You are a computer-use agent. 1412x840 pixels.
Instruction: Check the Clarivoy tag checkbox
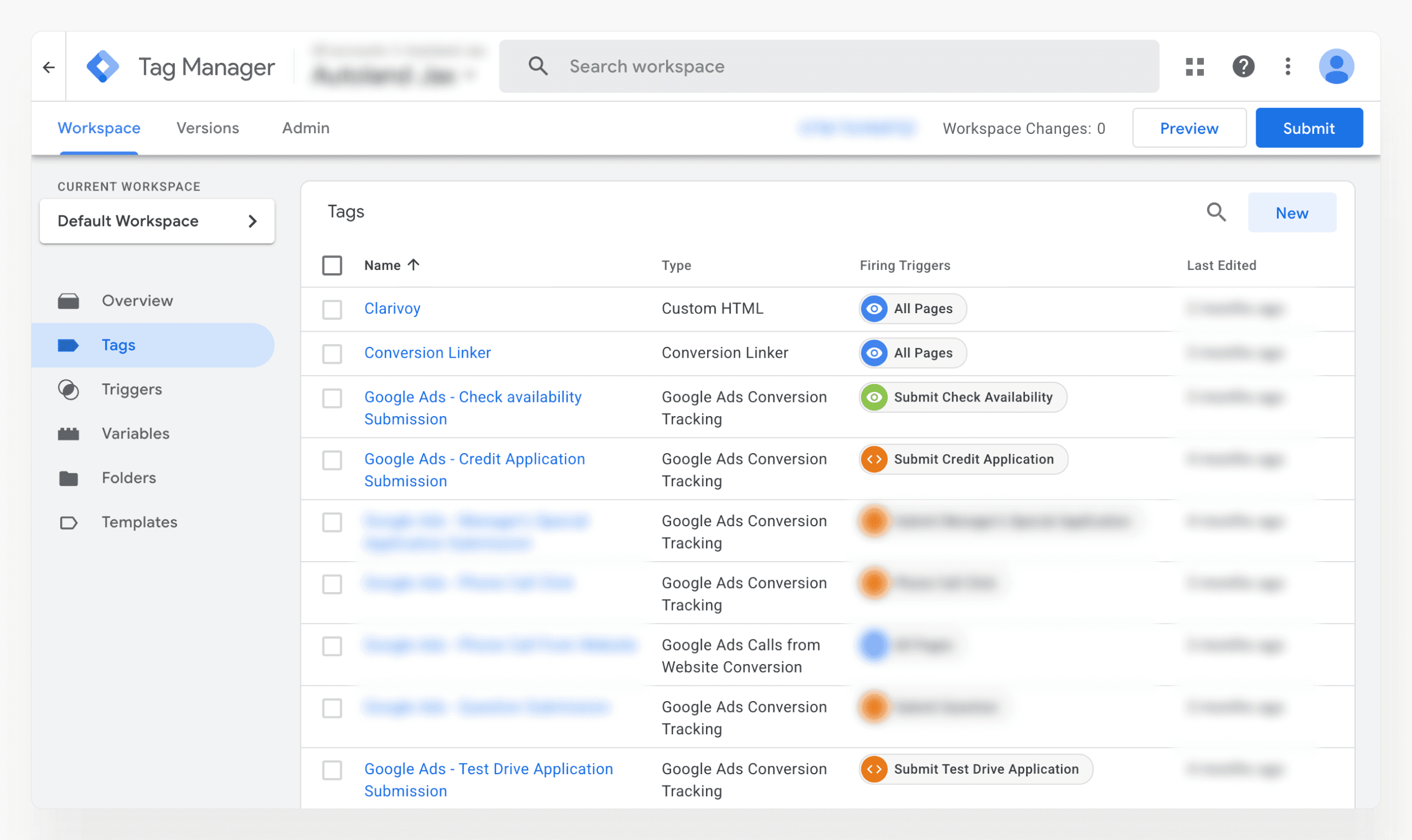pos(332,310)
